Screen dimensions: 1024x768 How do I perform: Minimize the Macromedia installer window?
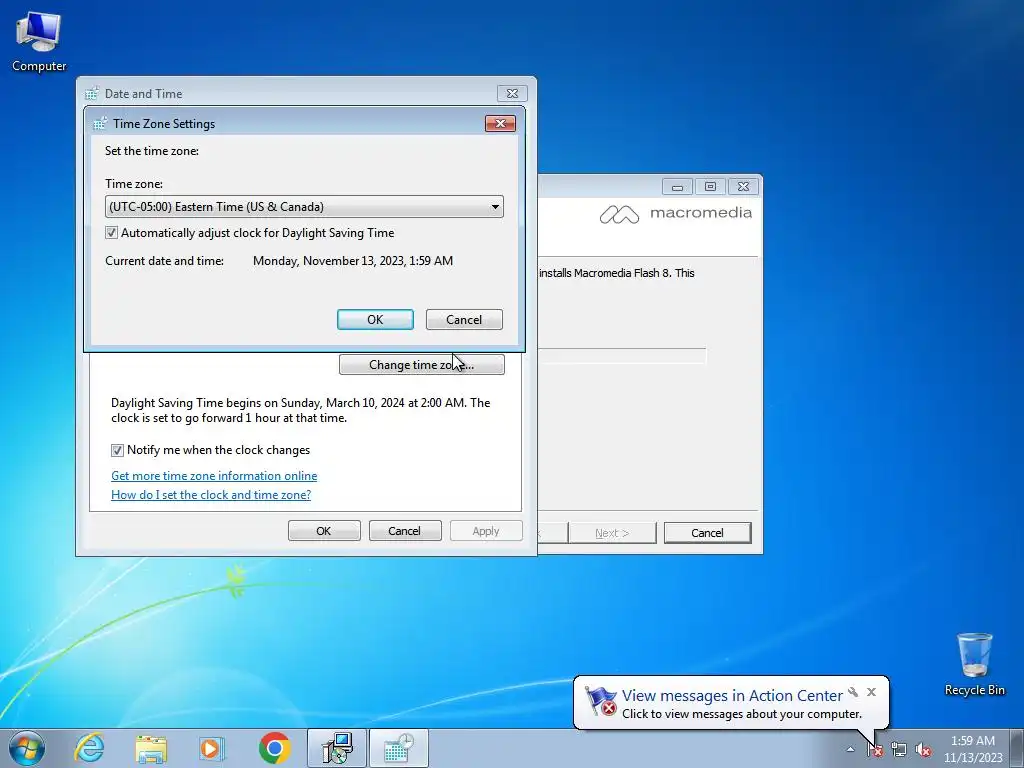tap(677, 187)
